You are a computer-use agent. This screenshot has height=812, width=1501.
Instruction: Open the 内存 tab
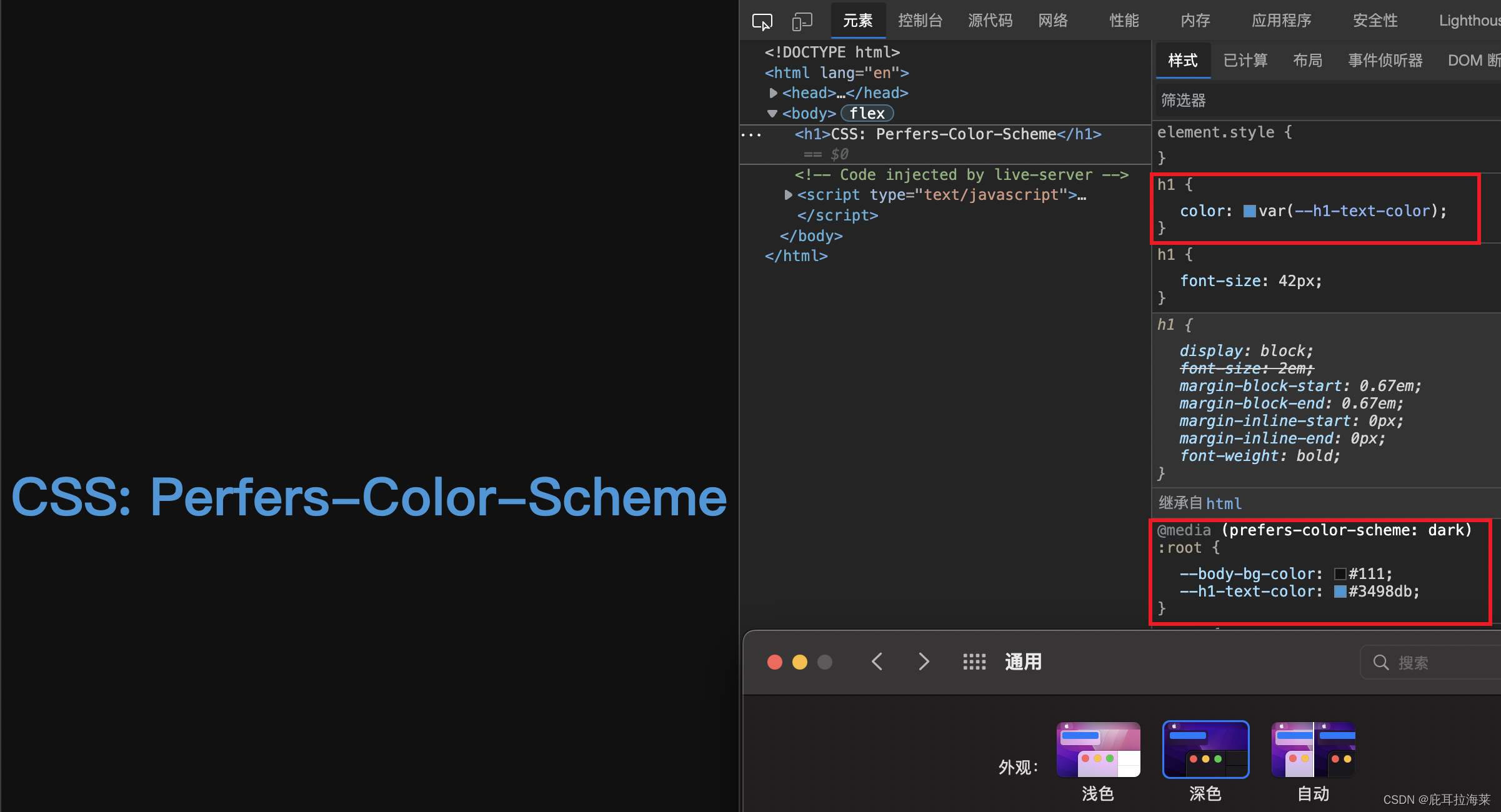coord(1195,21)
